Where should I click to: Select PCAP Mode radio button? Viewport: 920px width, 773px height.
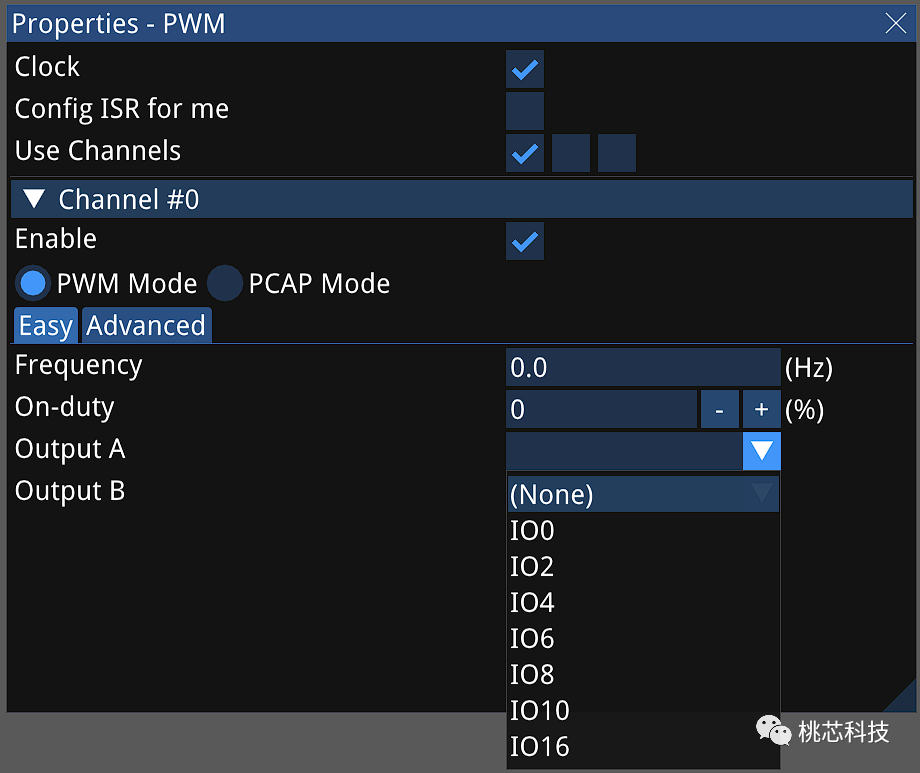tap(225, 284)
